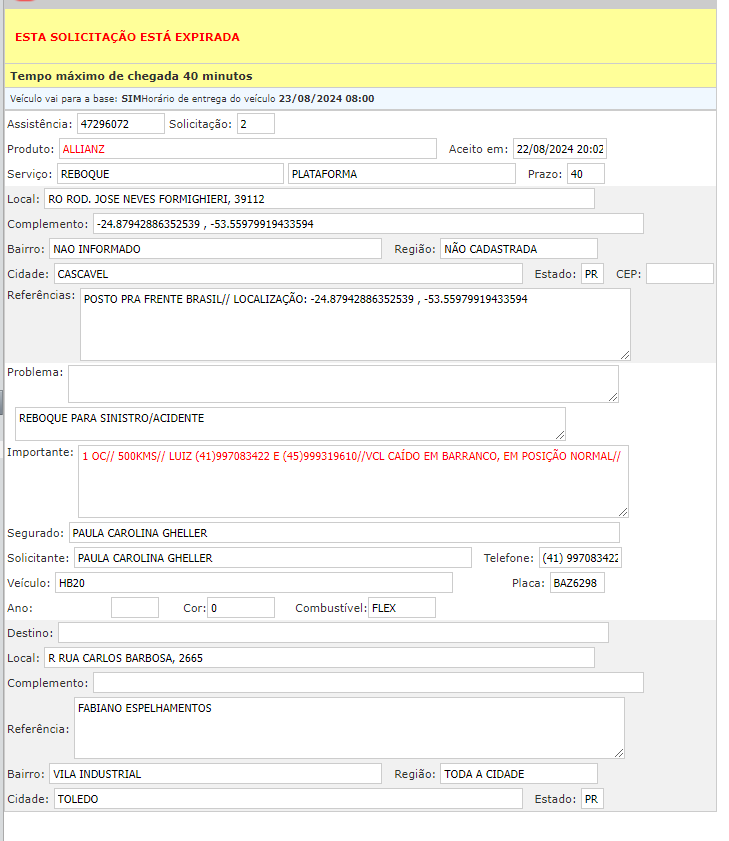The image size is (729, 841).
Task: Click the Prazo field showing 40
Action: (x=585, y=174)
